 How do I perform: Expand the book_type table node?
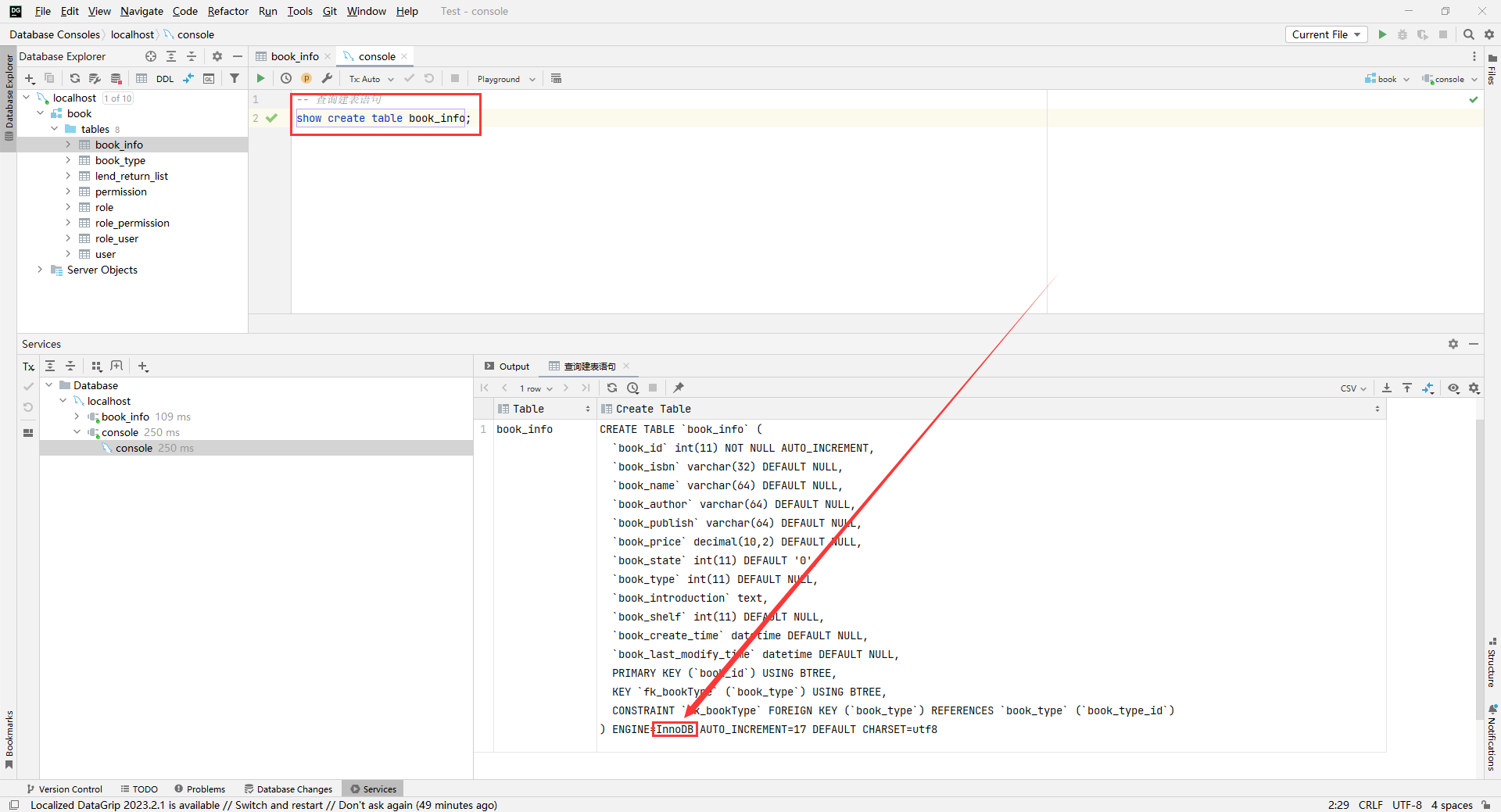click(x=68, y=160)
